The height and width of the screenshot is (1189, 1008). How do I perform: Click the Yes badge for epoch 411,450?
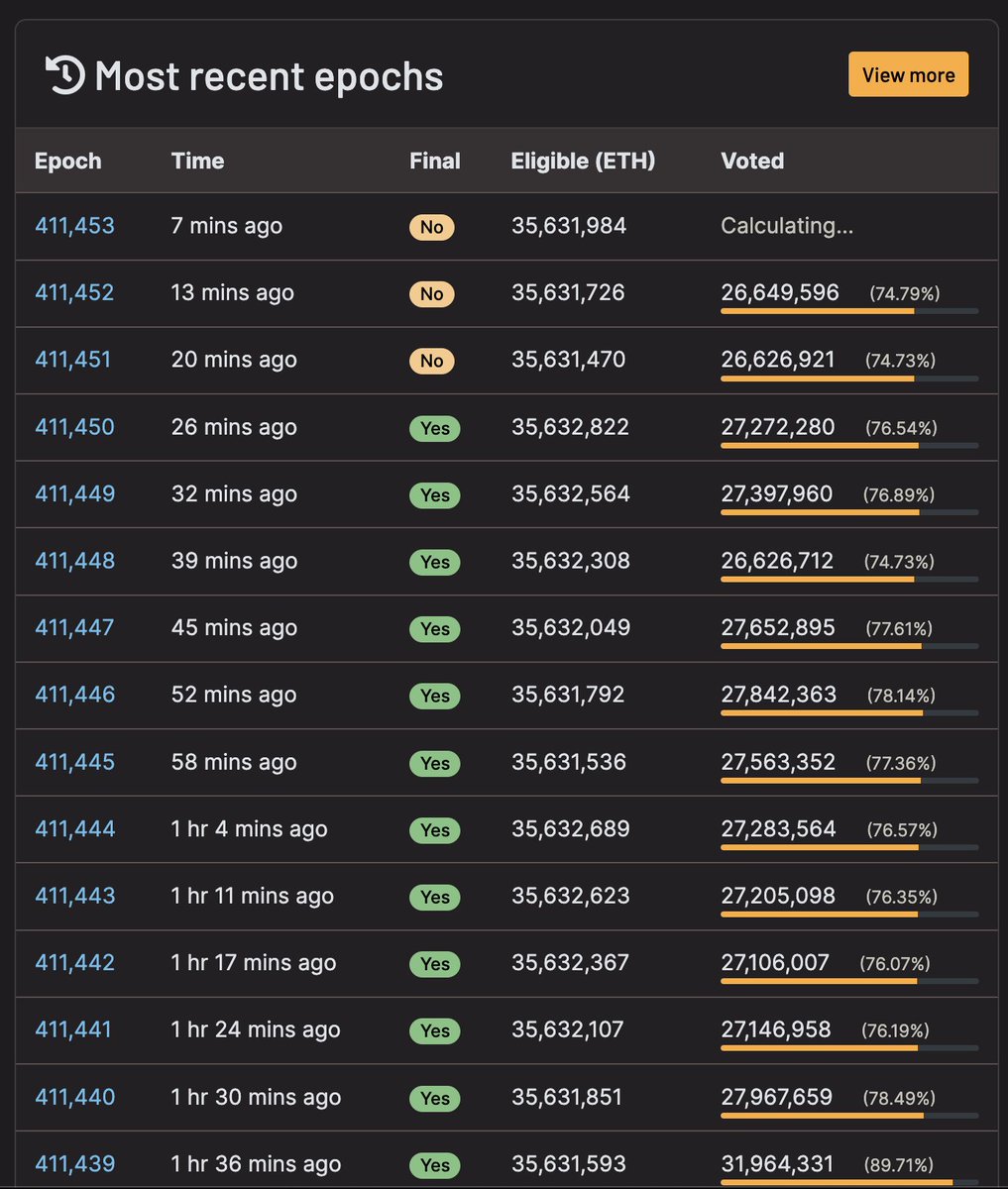(435, 428)
